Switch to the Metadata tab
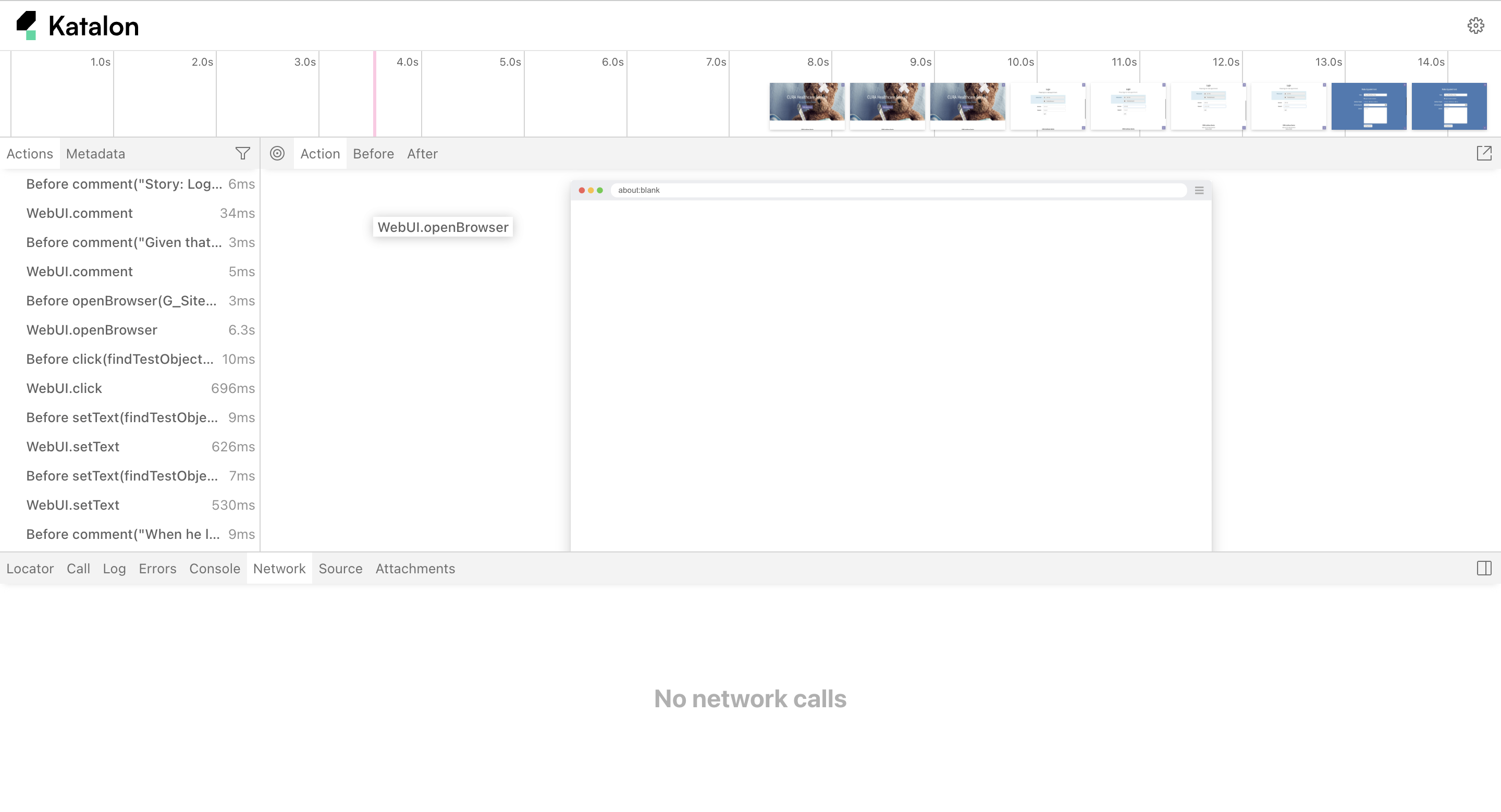The width and height of the screenshot is (1501, 812). [95, 154]
